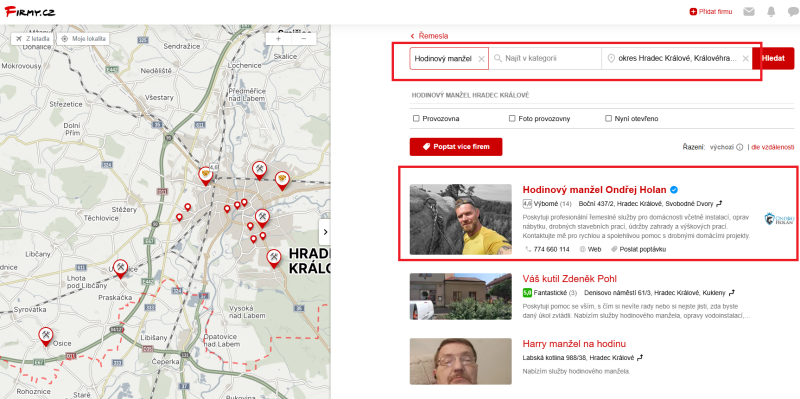Open the mail envelope icon in header

click(748, 12)
